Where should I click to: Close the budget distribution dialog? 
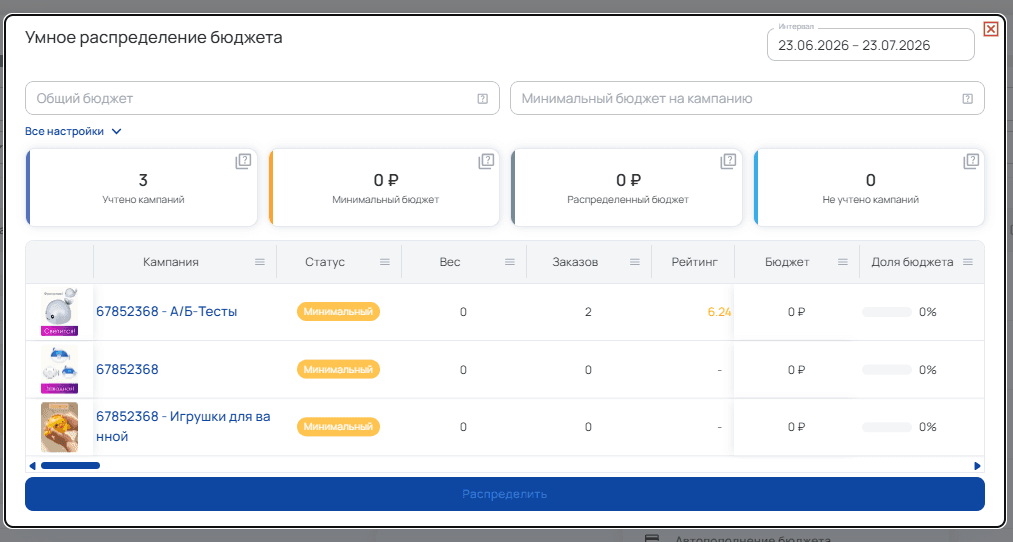(990, 28)
